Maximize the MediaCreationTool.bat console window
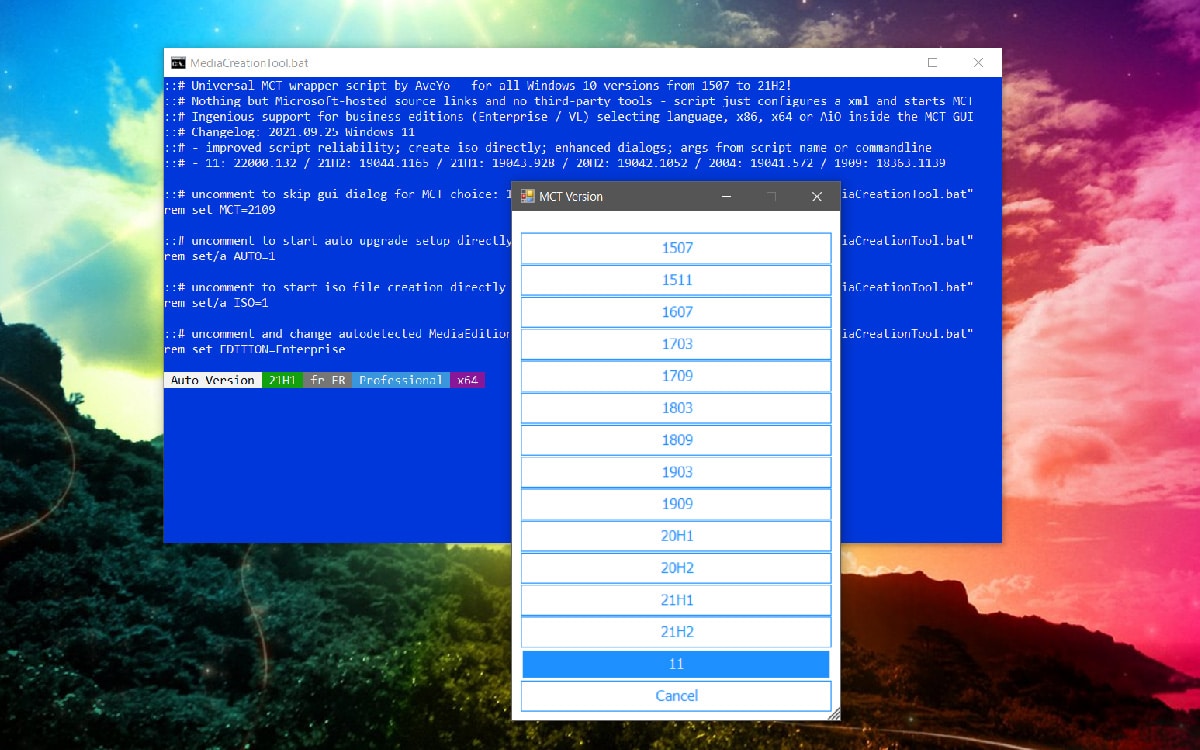The height and width of the screenshot is (750, 1200). (932, 62)
